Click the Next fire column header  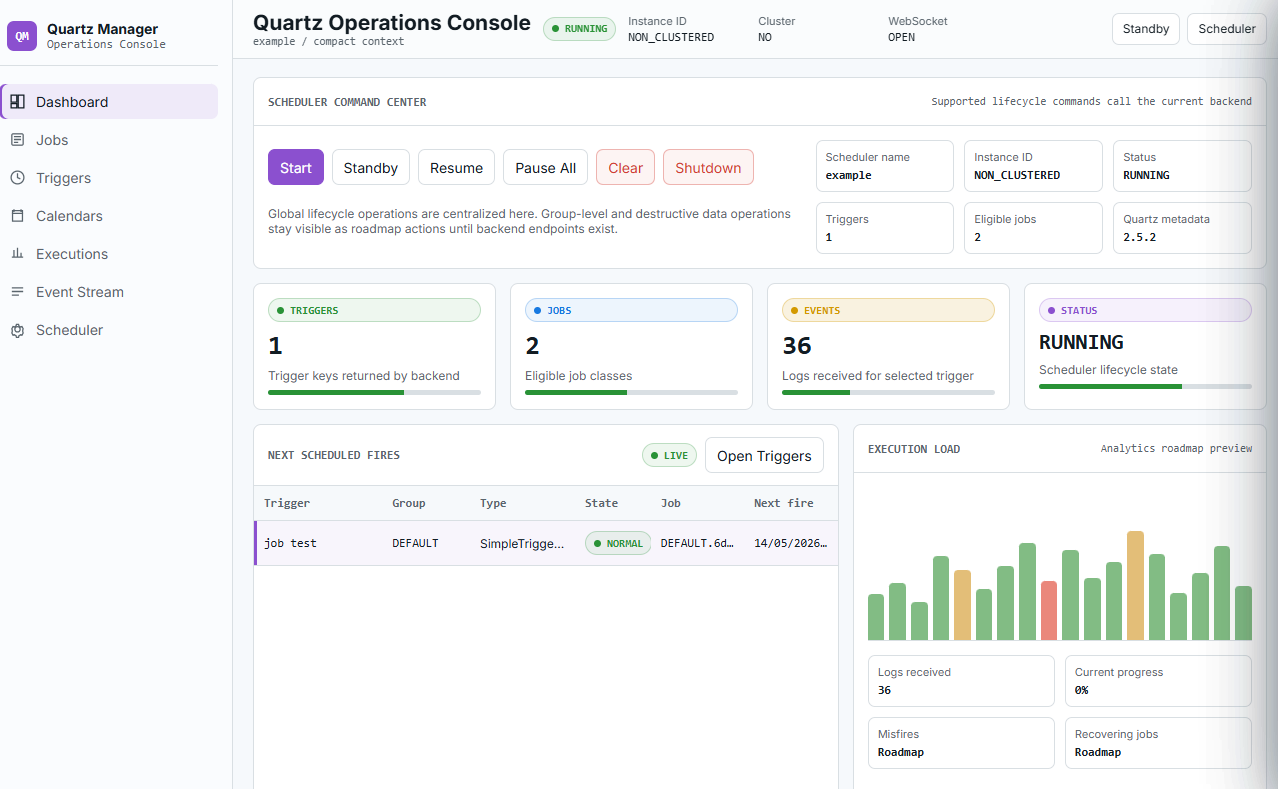coord(784,503)
